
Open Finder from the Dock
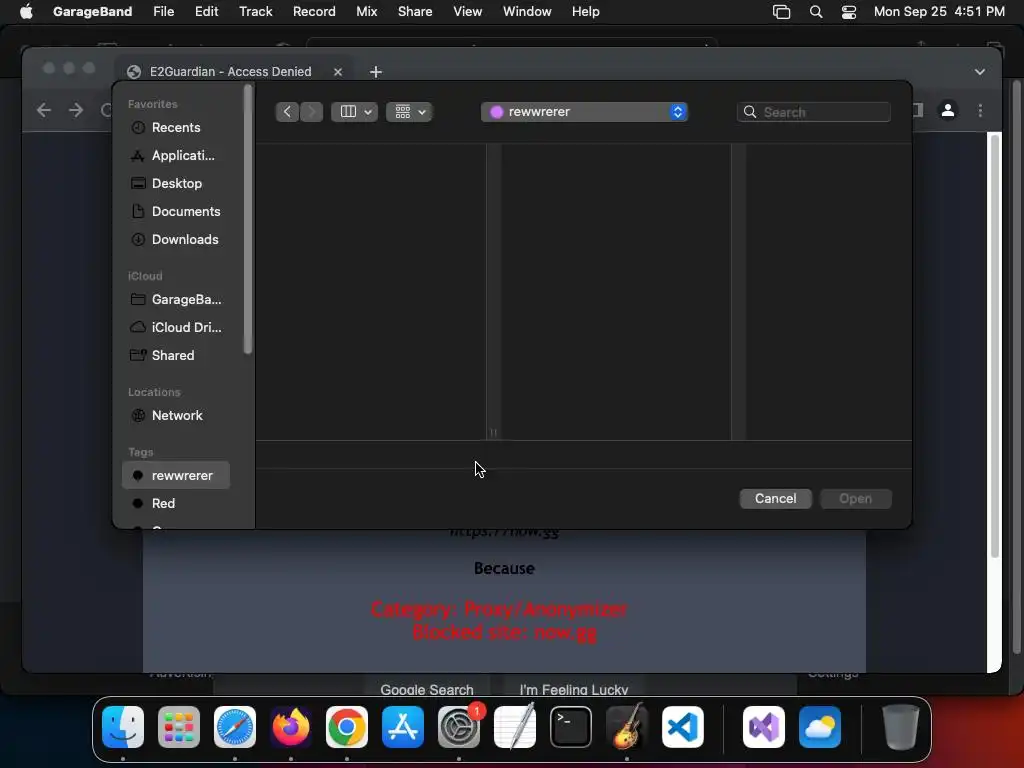(123, 727)
